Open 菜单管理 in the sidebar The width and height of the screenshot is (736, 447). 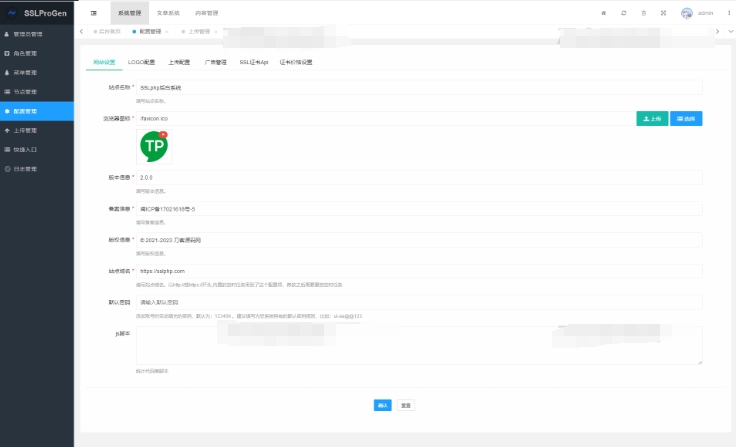[x=37, y=73]
